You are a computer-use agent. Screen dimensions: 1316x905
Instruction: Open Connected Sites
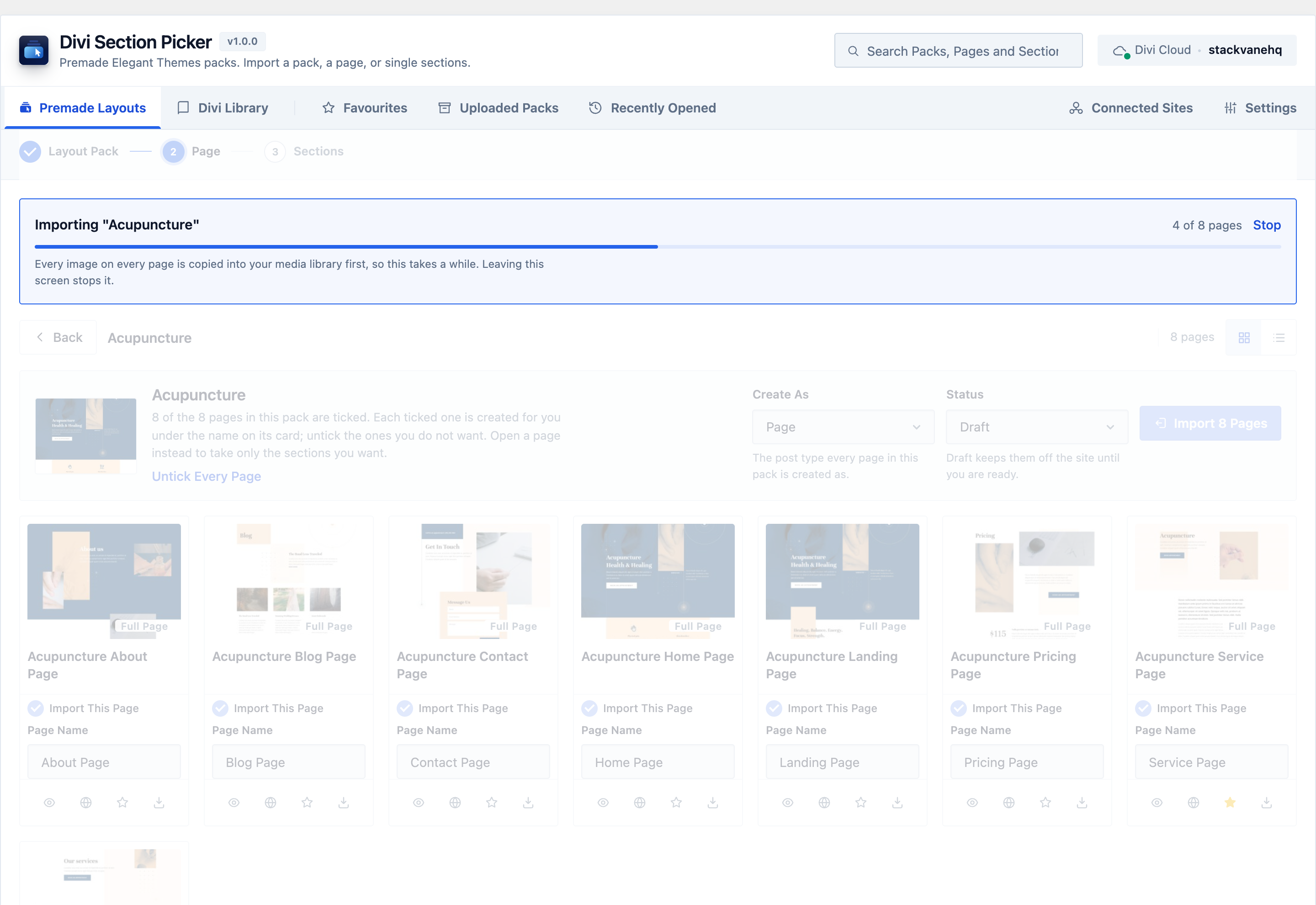pos(1130,108)
